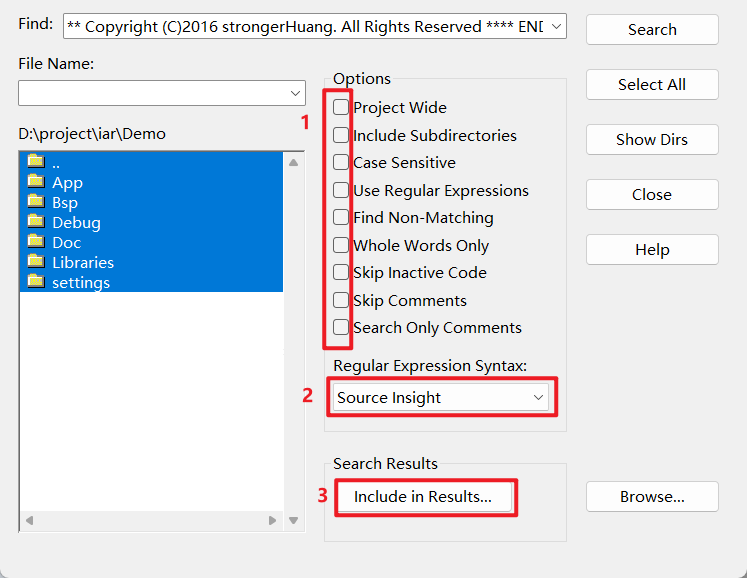Image resolution: width=747 pixels, height=578 pixels.
Task: Enable Search Only Comments
Action: pos(341,327)
